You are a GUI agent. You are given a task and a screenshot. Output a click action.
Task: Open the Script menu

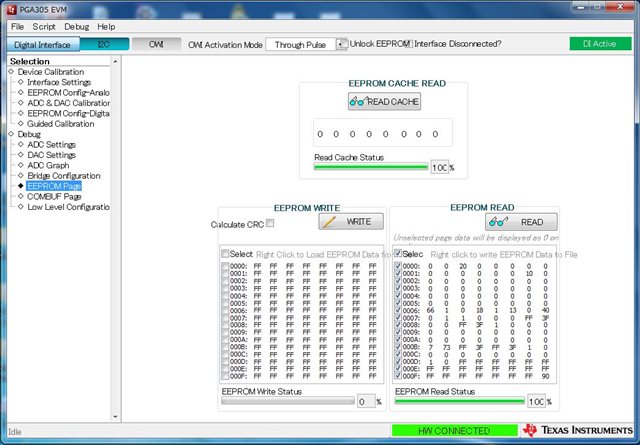(x=44, y=27)
